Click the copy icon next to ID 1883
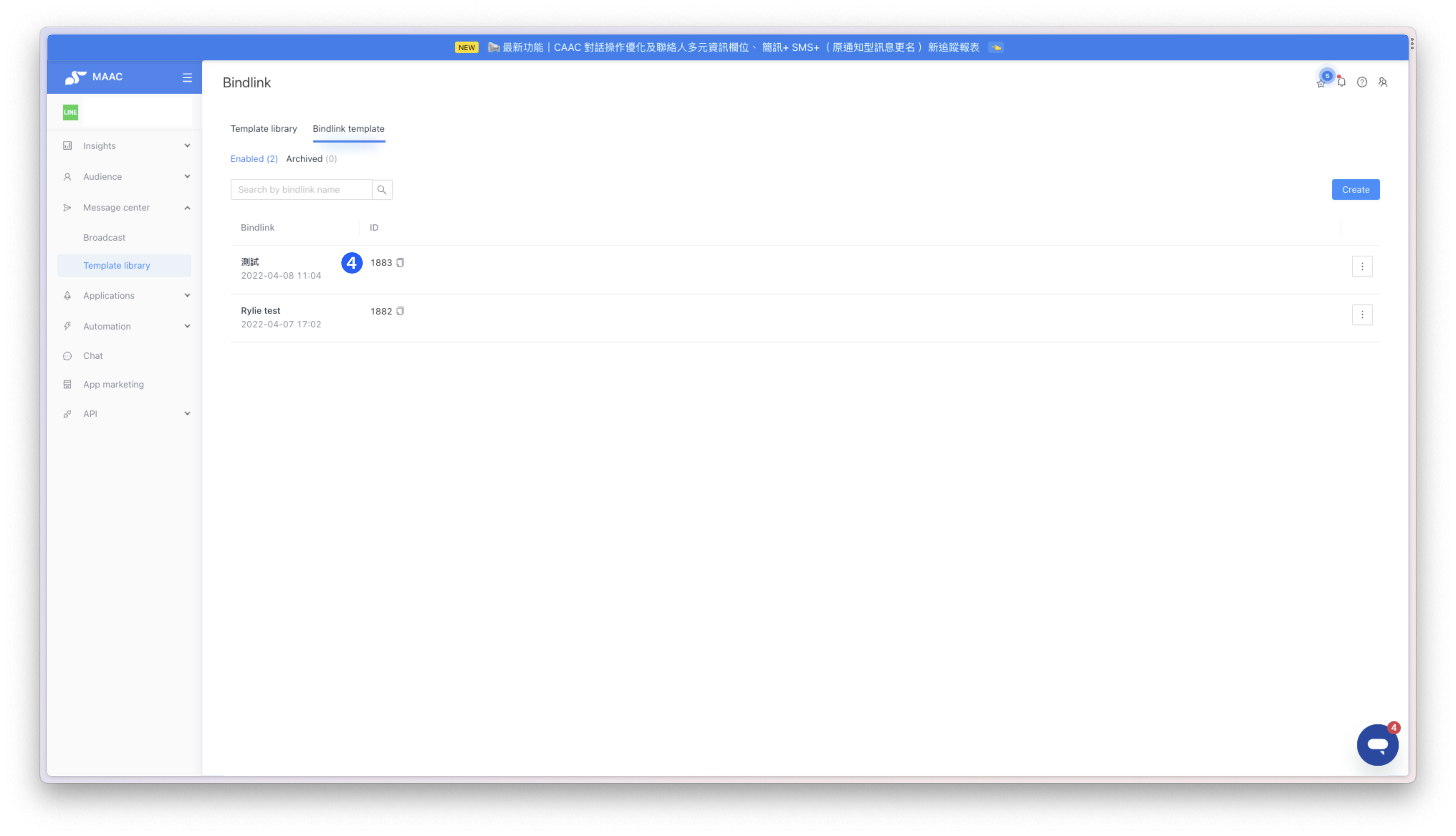Viewport: 1456px width, 836px height. 400,263
